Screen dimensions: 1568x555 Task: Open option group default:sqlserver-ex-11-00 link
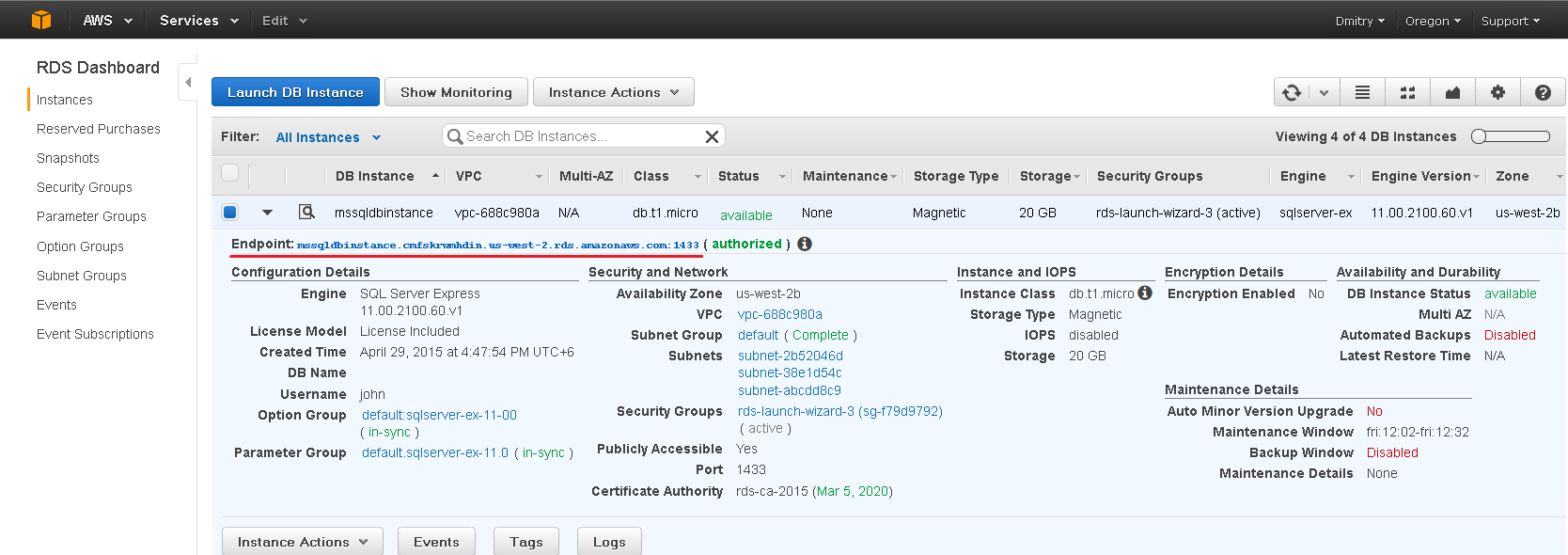(x=439, y=415)
